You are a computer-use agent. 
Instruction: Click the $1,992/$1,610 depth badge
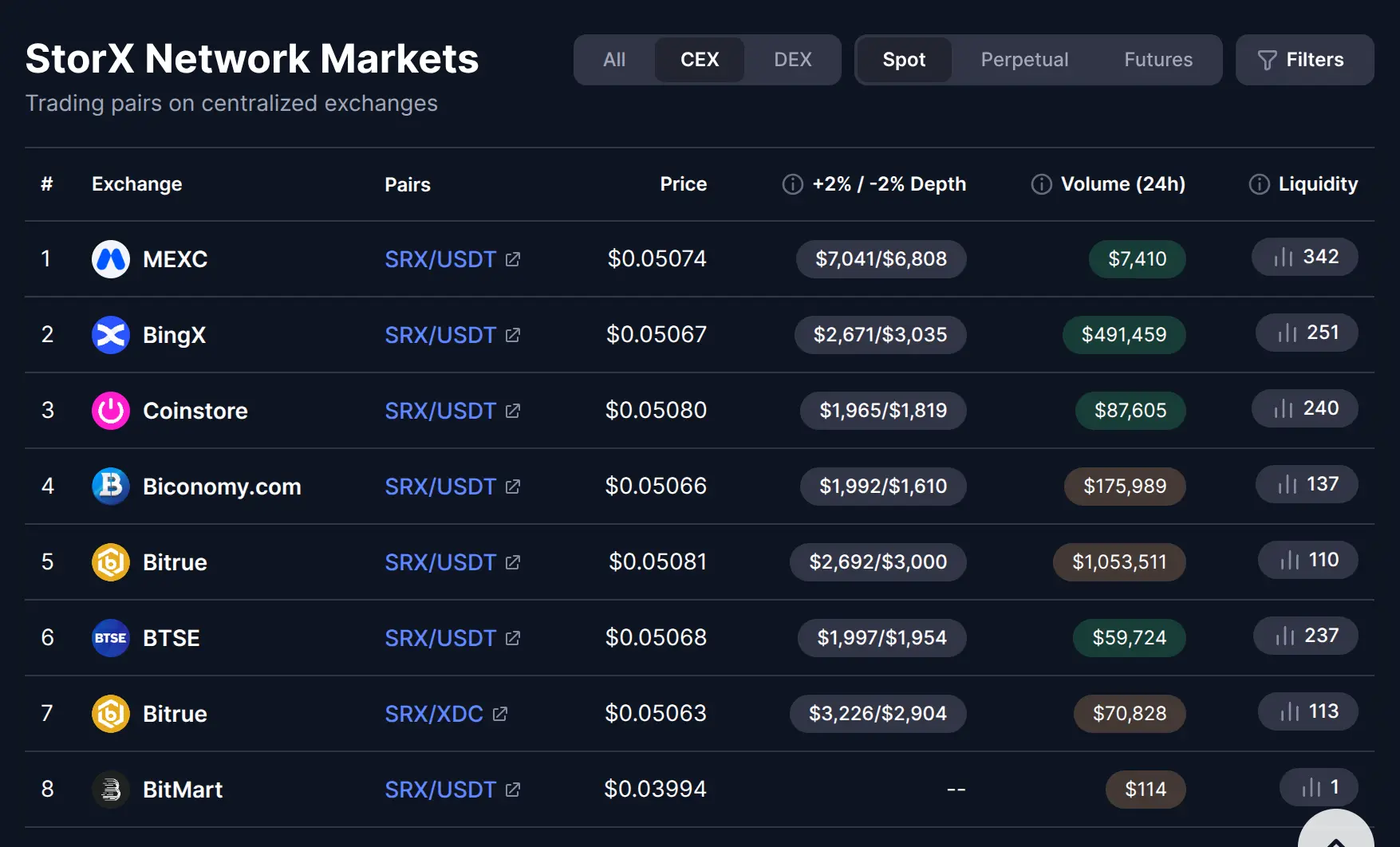coord(884,487)
